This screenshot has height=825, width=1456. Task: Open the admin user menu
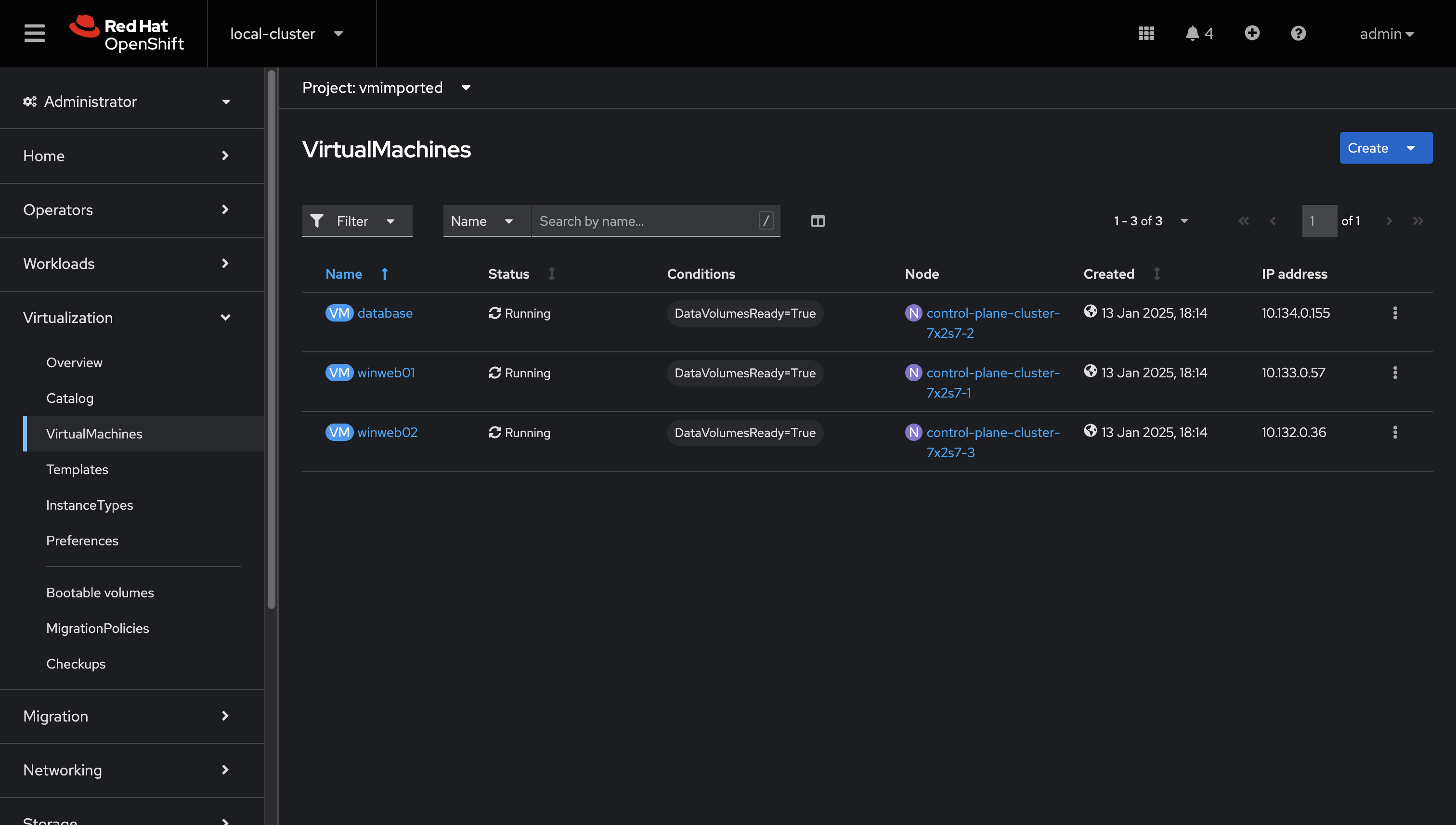(1386, 33)
